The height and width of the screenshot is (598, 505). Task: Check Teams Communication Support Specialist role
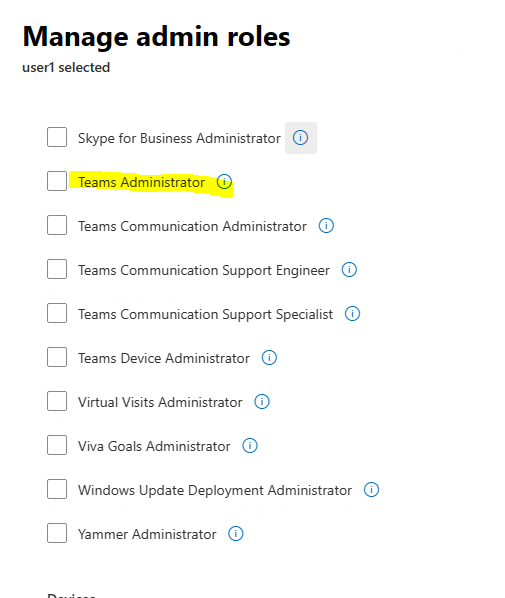pyautogui.click(x=57, y=313)
